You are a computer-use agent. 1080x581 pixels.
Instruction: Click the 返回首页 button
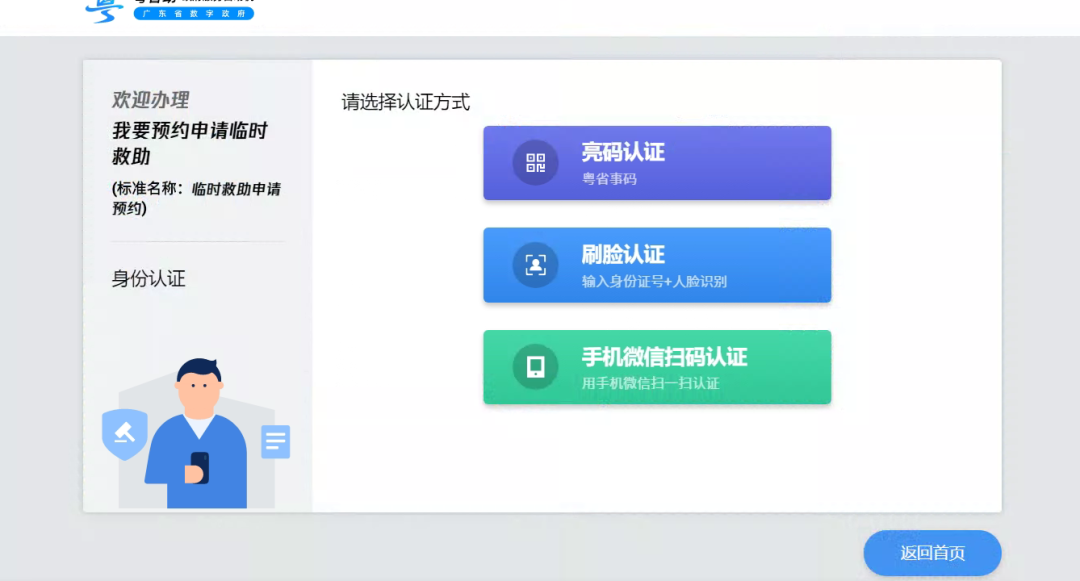coord(931,553)
